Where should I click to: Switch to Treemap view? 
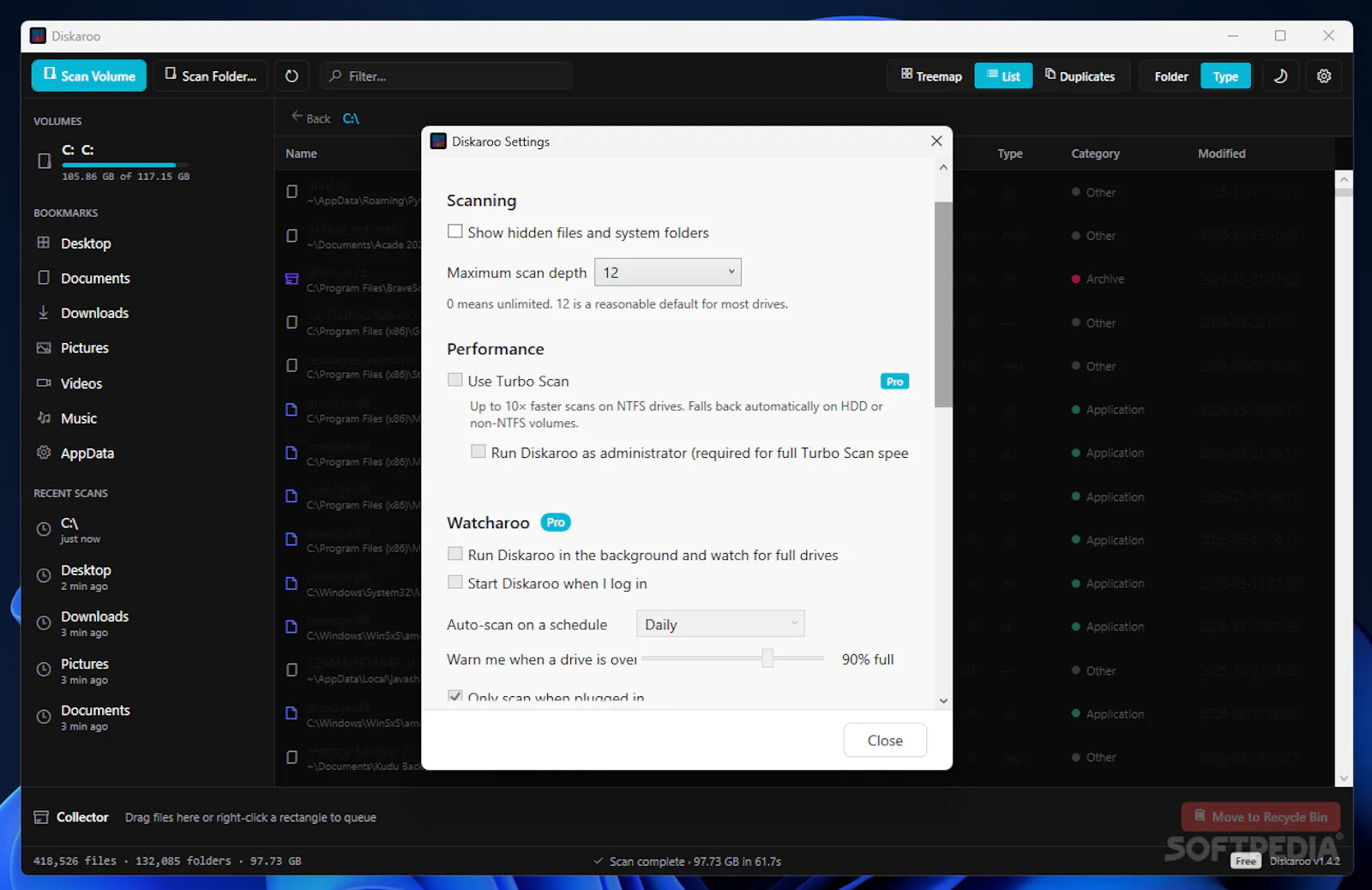click(930, 75)
